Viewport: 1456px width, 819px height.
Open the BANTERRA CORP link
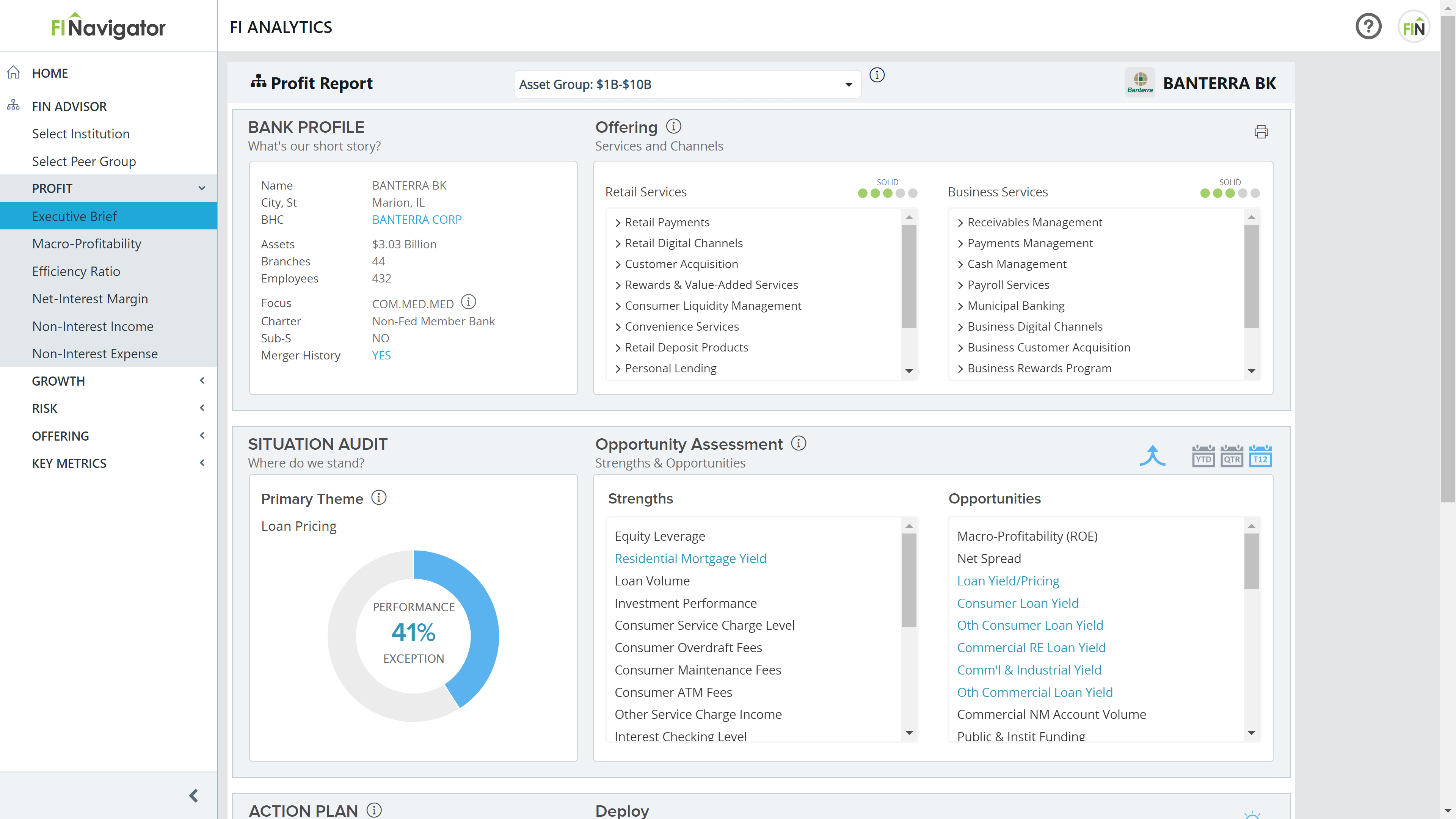tap(417, 219)
